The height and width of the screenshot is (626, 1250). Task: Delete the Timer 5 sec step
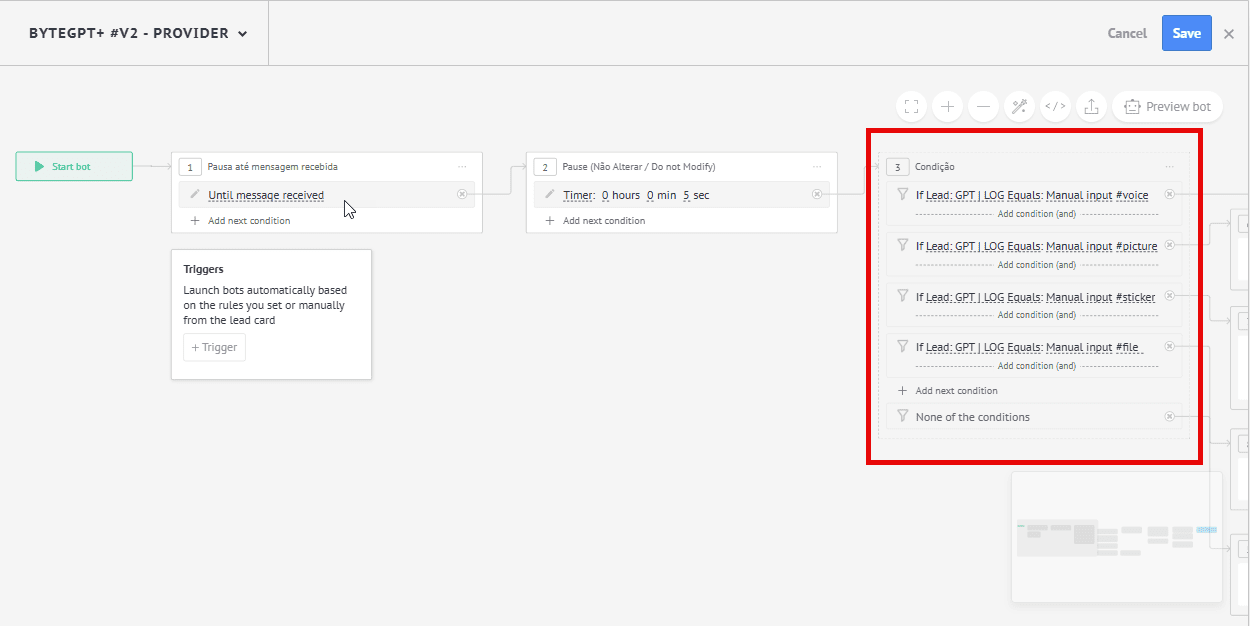pos(817,195)
